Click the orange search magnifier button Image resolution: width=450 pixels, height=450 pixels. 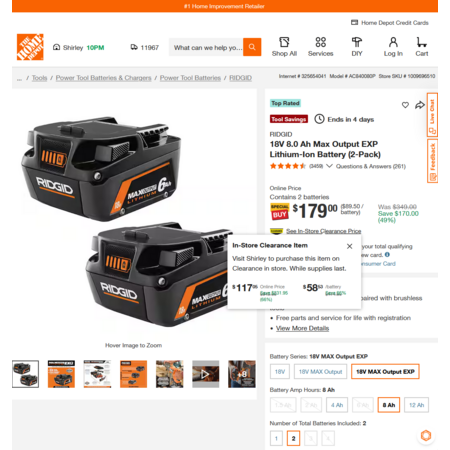point(252,47)
